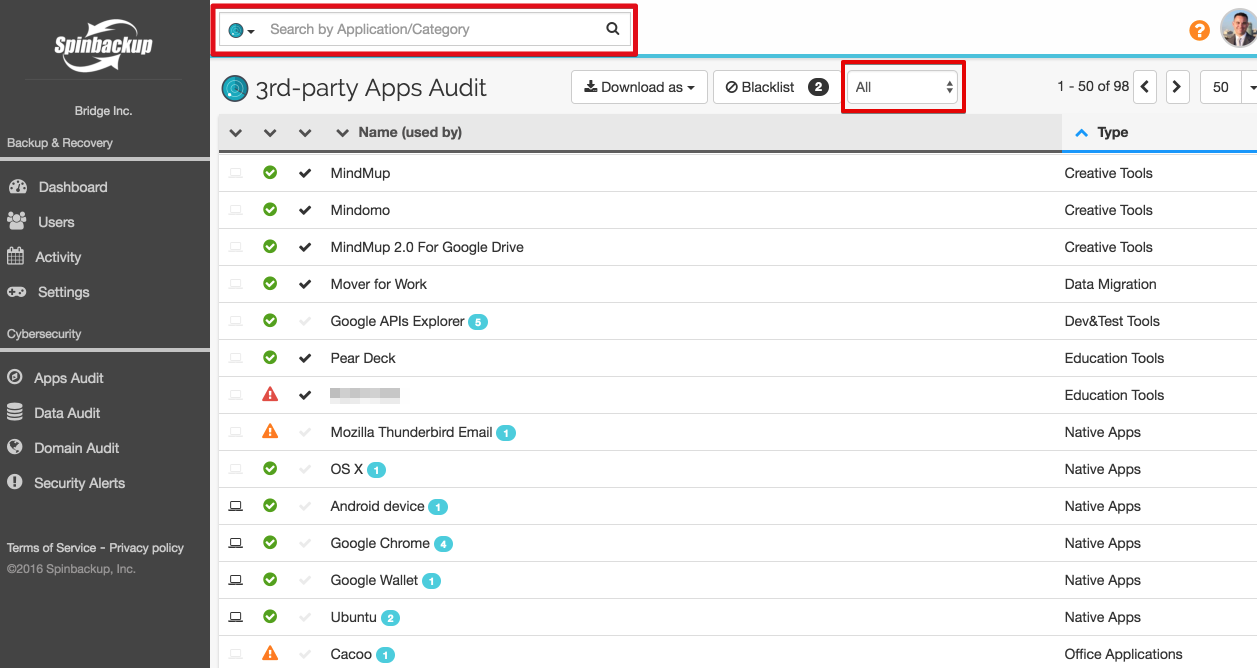Viewport: 1257px width, 668px height.
Task: Expand the first column header chevron
Action: (x=235, y=133)
